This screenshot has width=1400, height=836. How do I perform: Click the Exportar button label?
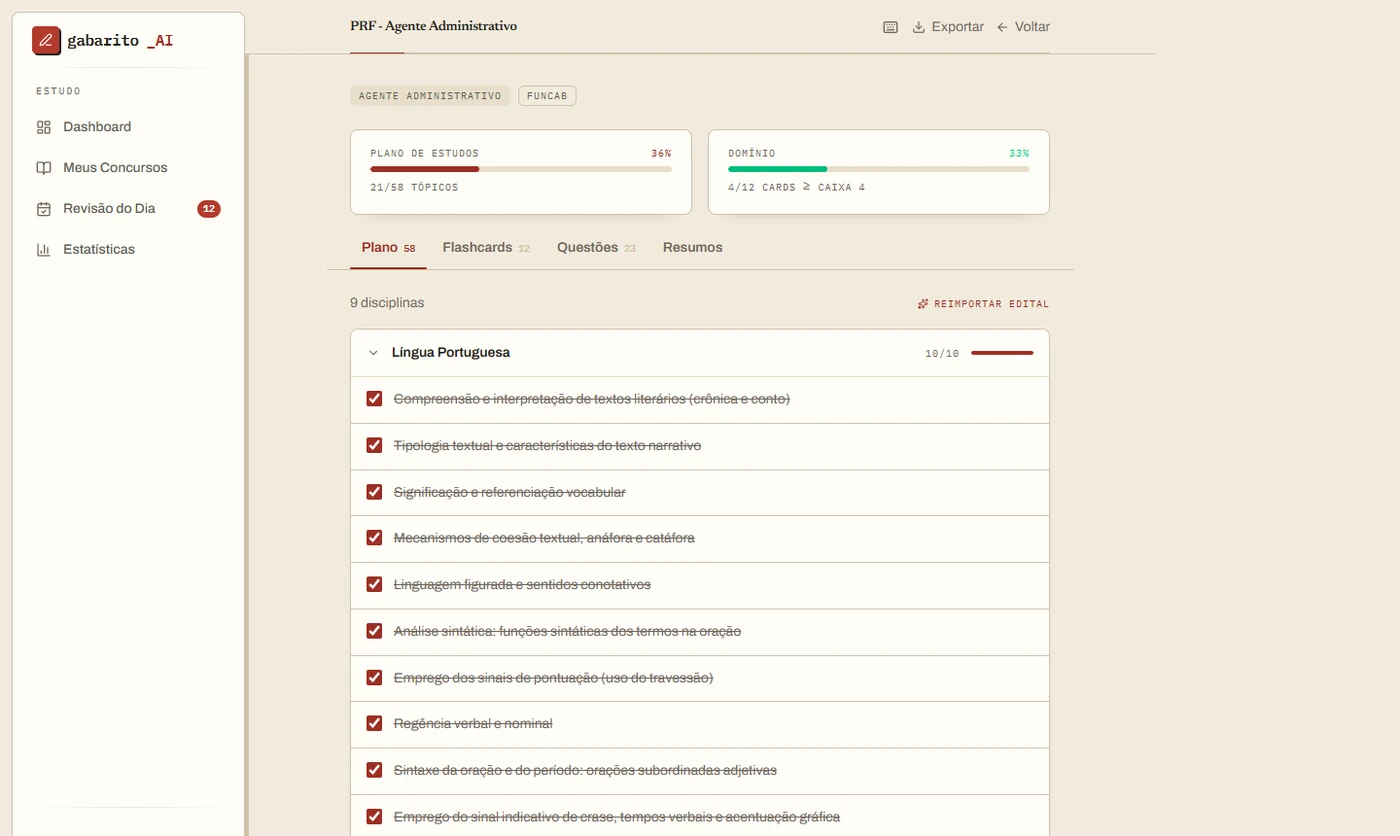[958, 27]
